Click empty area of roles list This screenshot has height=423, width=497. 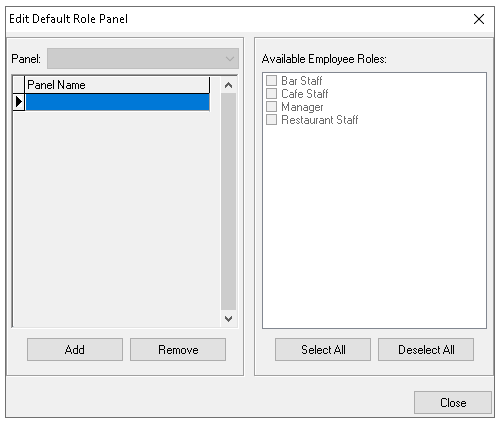click(374, 227)
